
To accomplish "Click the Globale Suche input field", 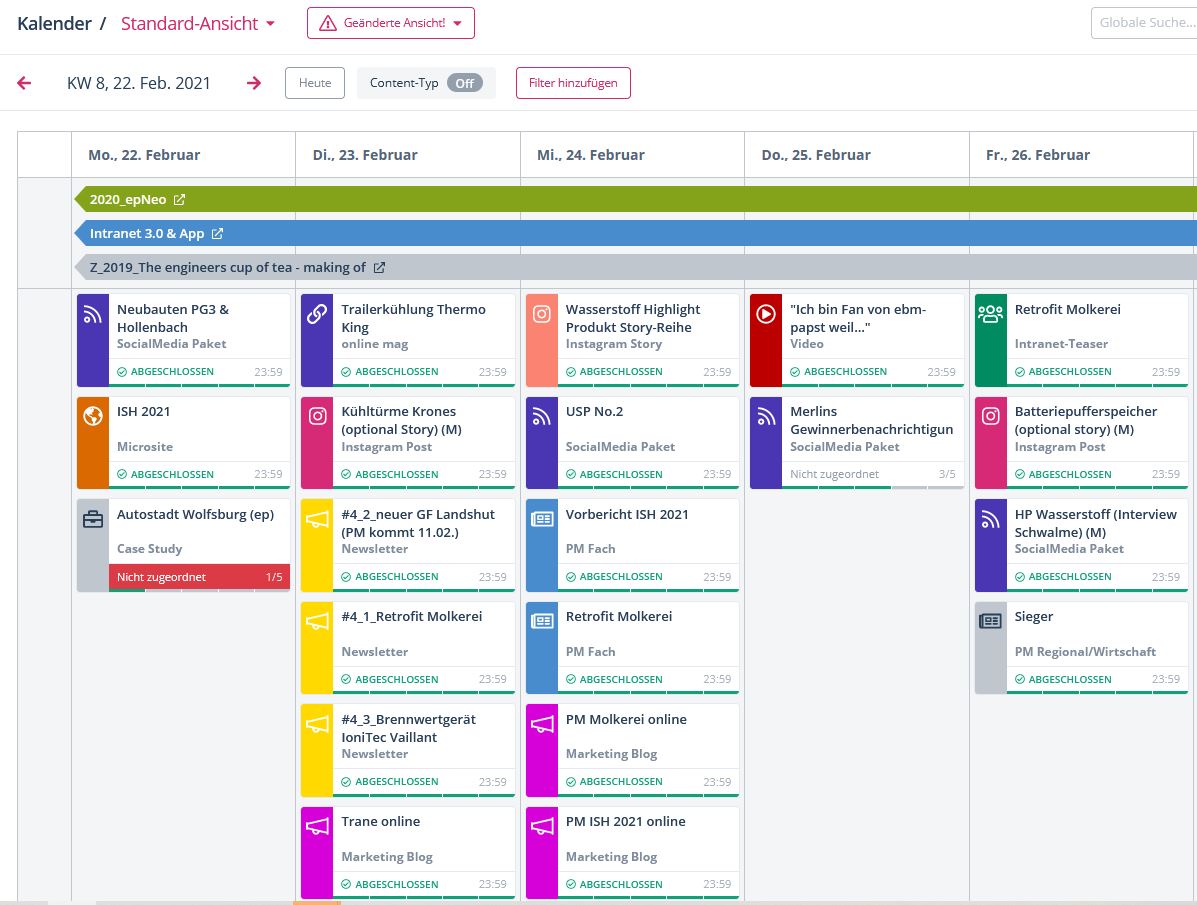I will 1143,23.
